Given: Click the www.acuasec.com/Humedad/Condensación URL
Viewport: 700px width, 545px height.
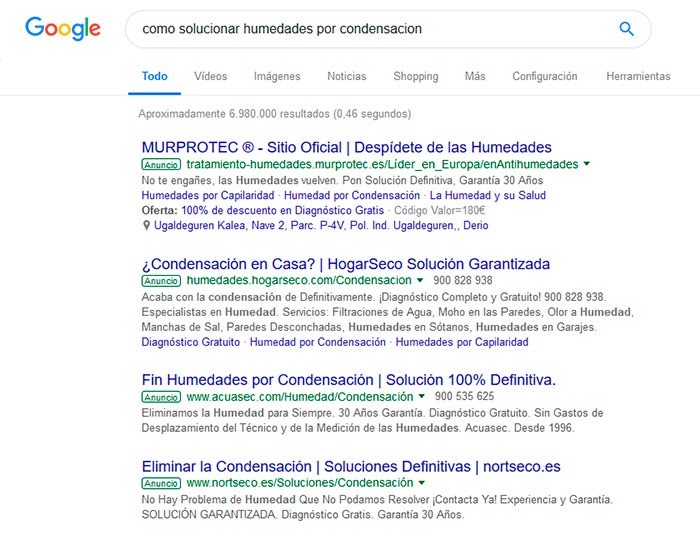Looking at the screenshot, I should click(300, 396).
